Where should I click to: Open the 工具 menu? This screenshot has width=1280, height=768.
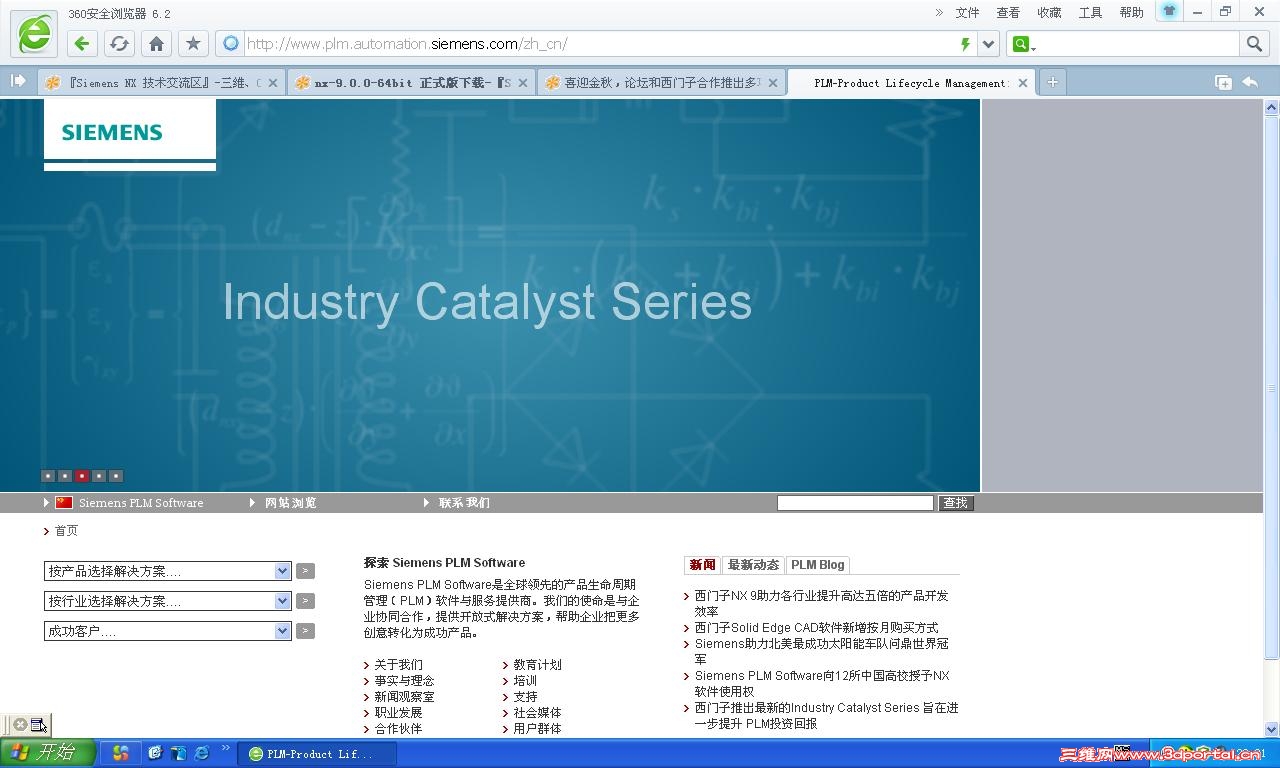pyautogui.click(x=1090, y=12)
